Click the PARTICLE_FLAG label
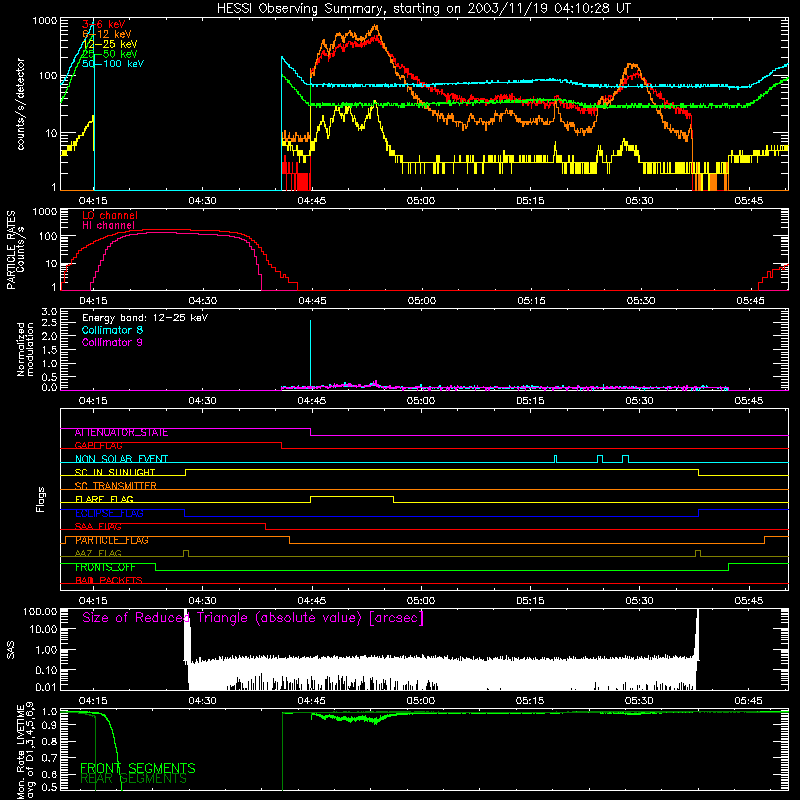 coord(112,540)
